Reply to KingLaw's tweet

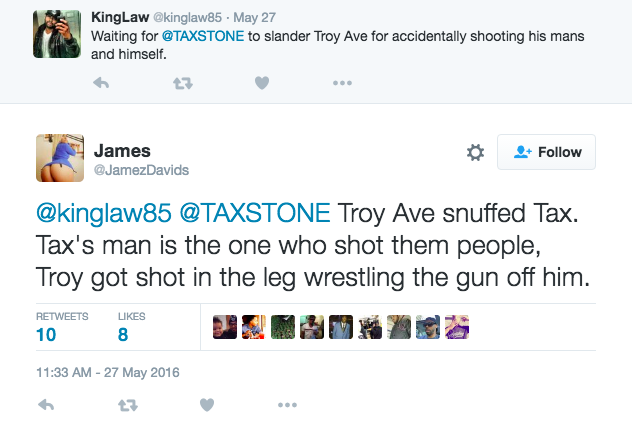101,84
